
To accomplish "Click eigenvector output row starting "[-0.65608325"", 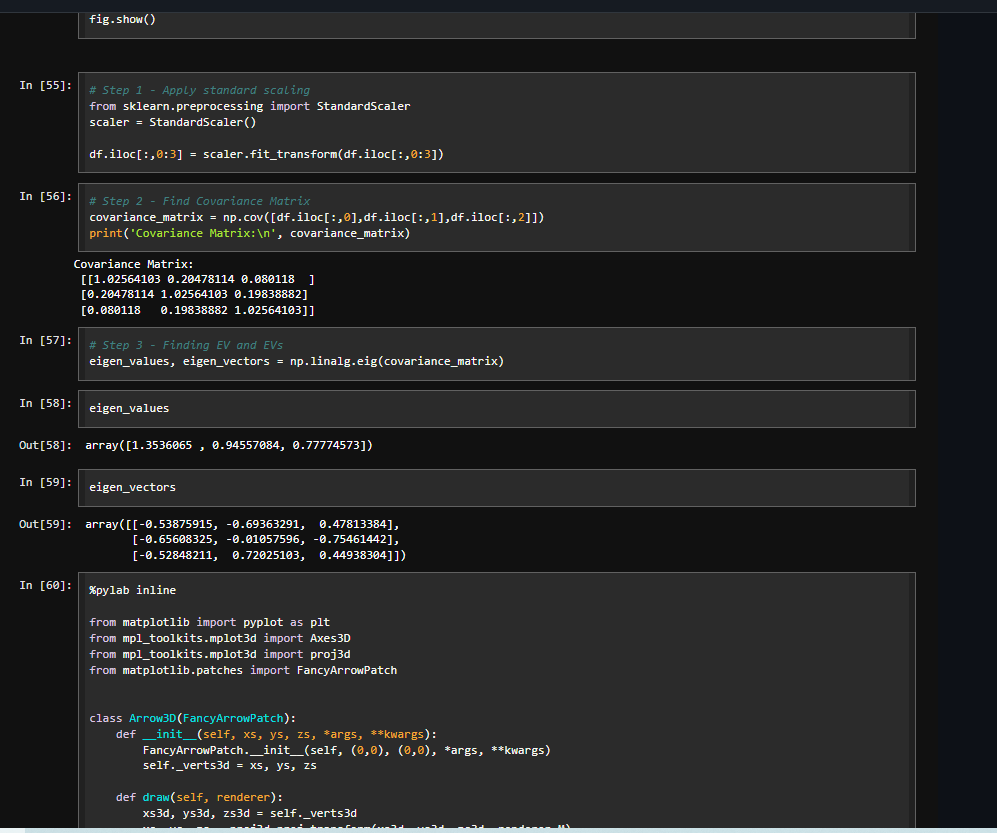I will click(266, 540).
